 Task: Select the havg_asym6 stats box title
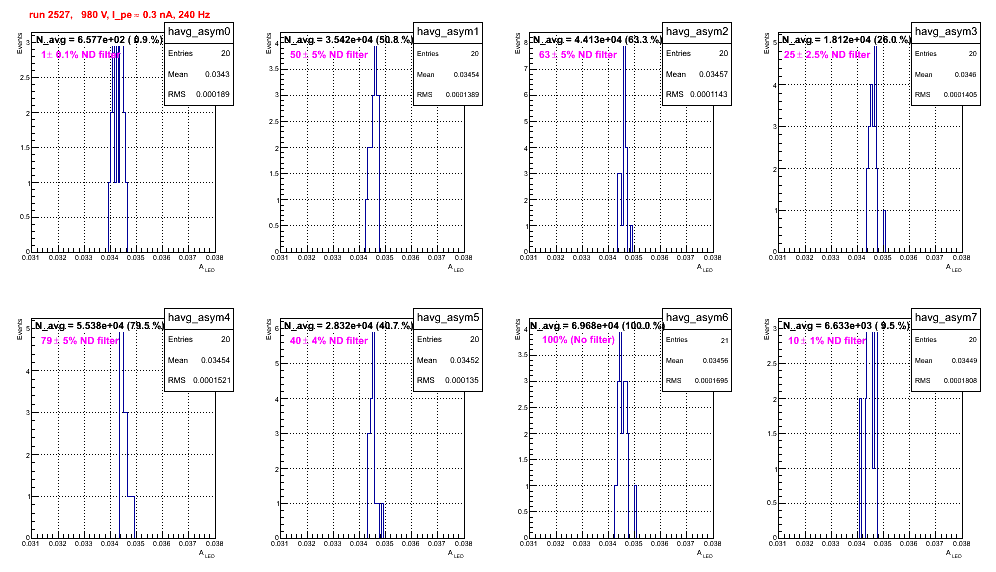coord(697,318)
